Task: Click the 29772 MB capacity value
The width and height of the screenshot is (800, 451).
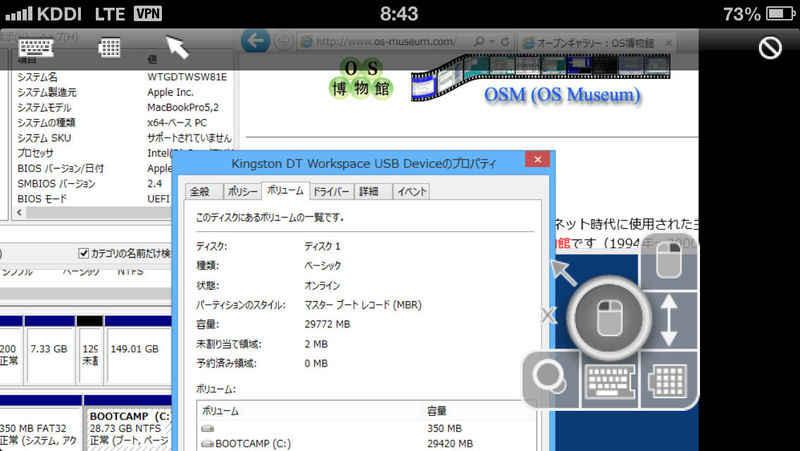Action: [x=327, y=324]
